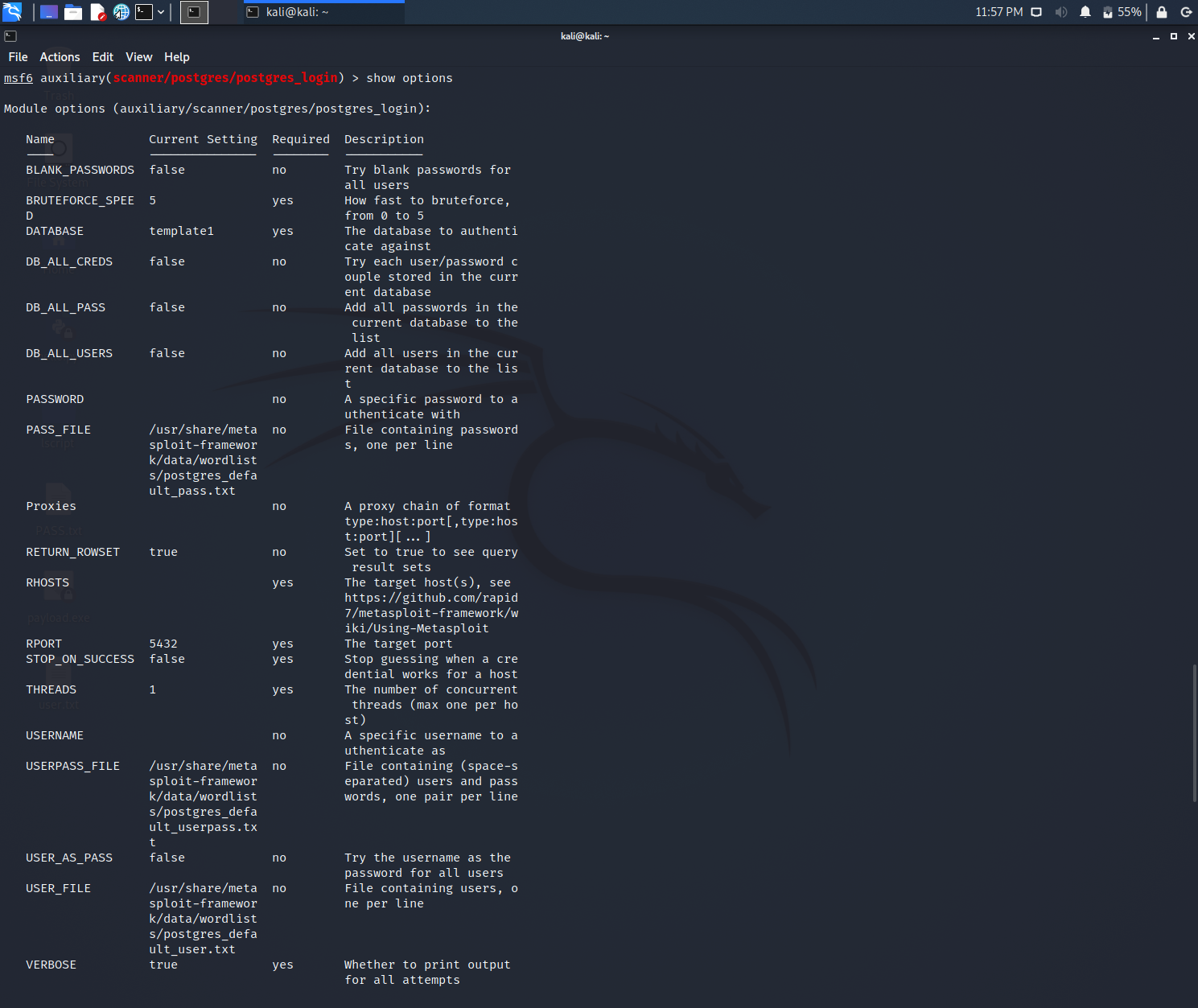Image resolution: width=1198 pixels, height=1008 pixels.
Task: Click the PASS_FILE option name
Action: [58, 430]
